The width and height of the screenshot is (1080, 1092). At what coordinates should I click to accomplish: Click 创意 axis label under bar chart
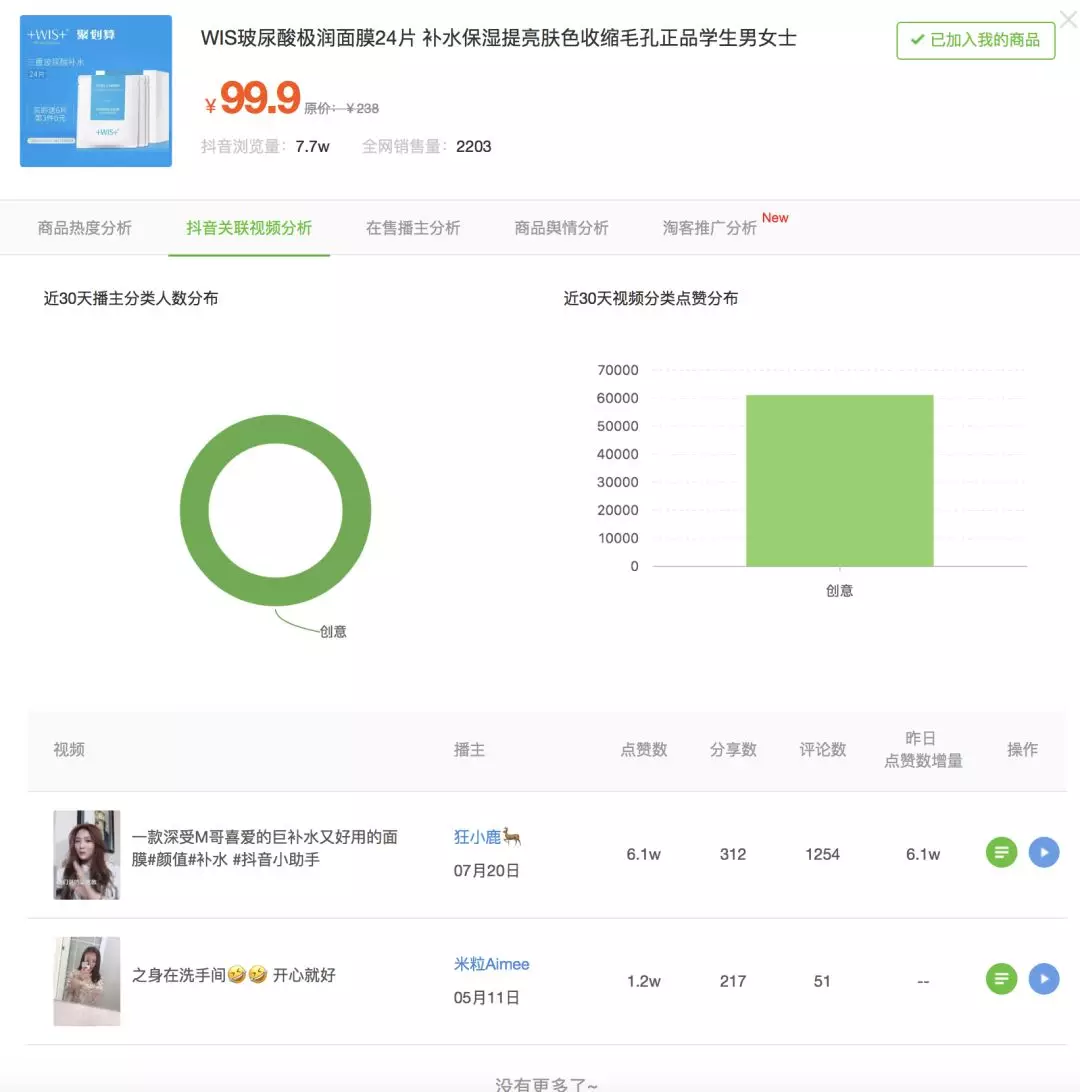[x=839, y=591]
